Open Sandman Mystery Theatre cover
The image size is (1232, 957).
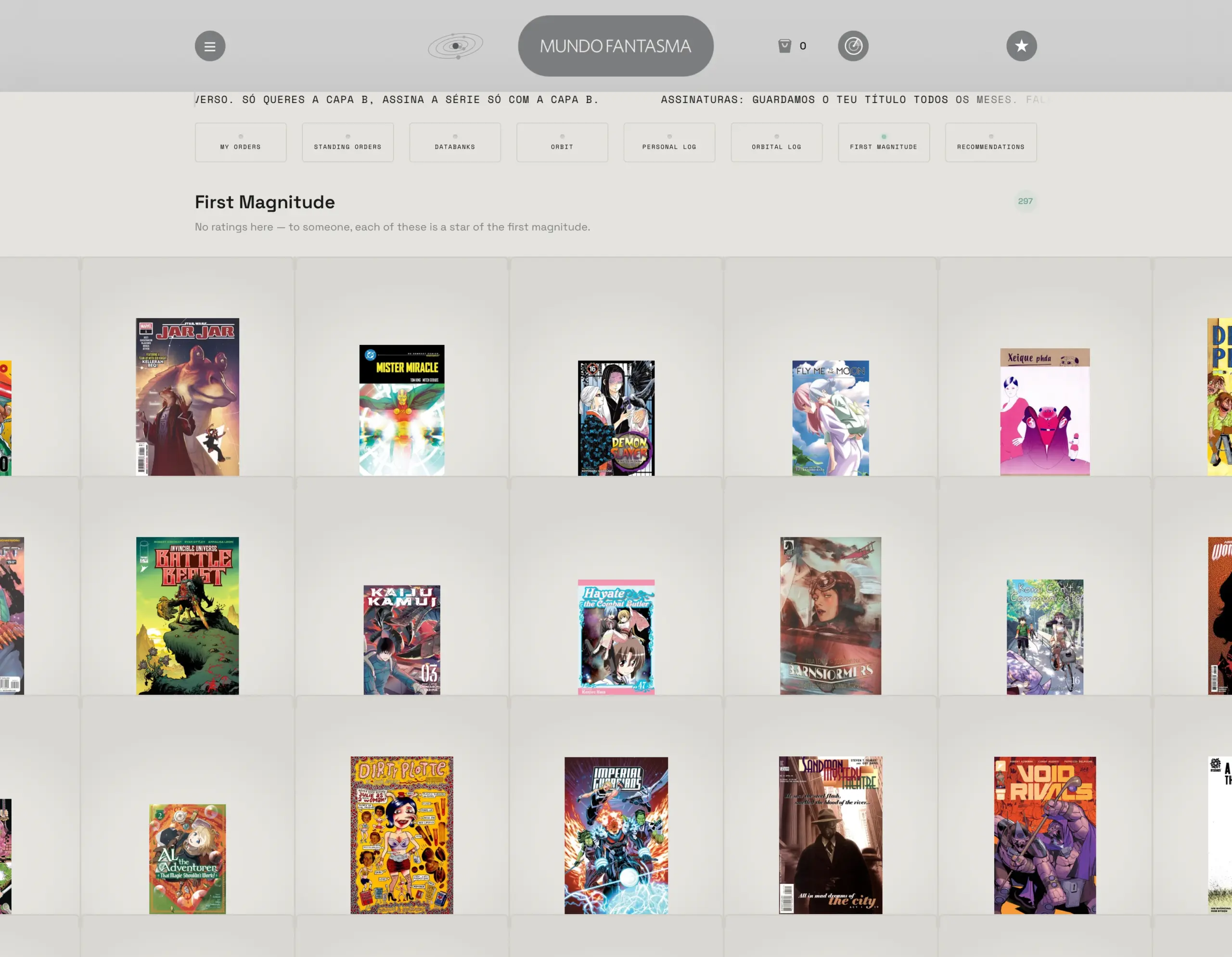(830, 835)
